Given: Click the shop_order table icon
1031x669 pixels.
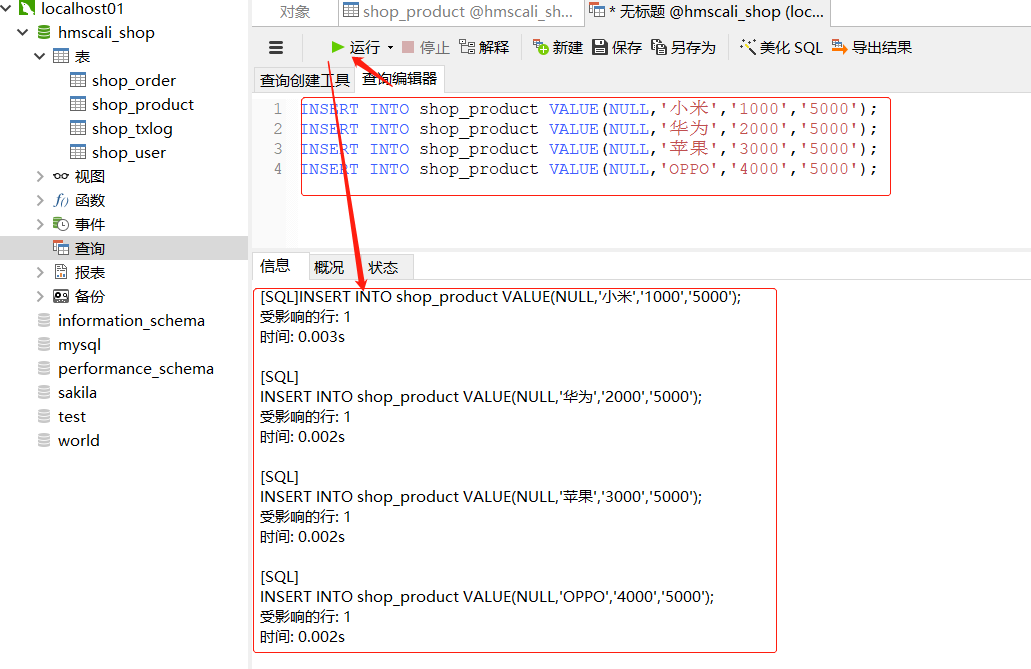Looking at the screenshot, I should (x=78, y=80).
